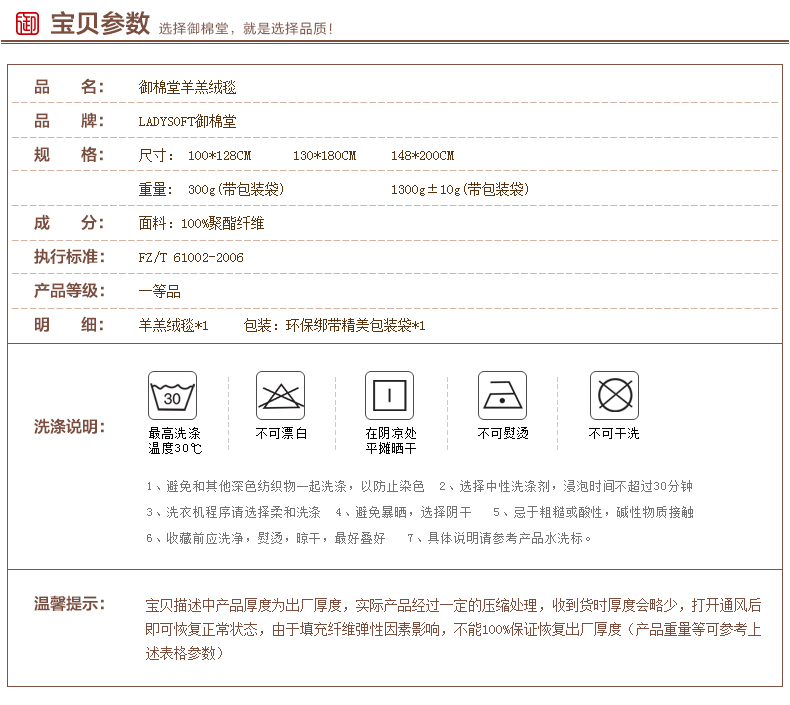Viewport: 790px width, 705px height.
Task: Click size 100*128CM
Action: [220, 156]
